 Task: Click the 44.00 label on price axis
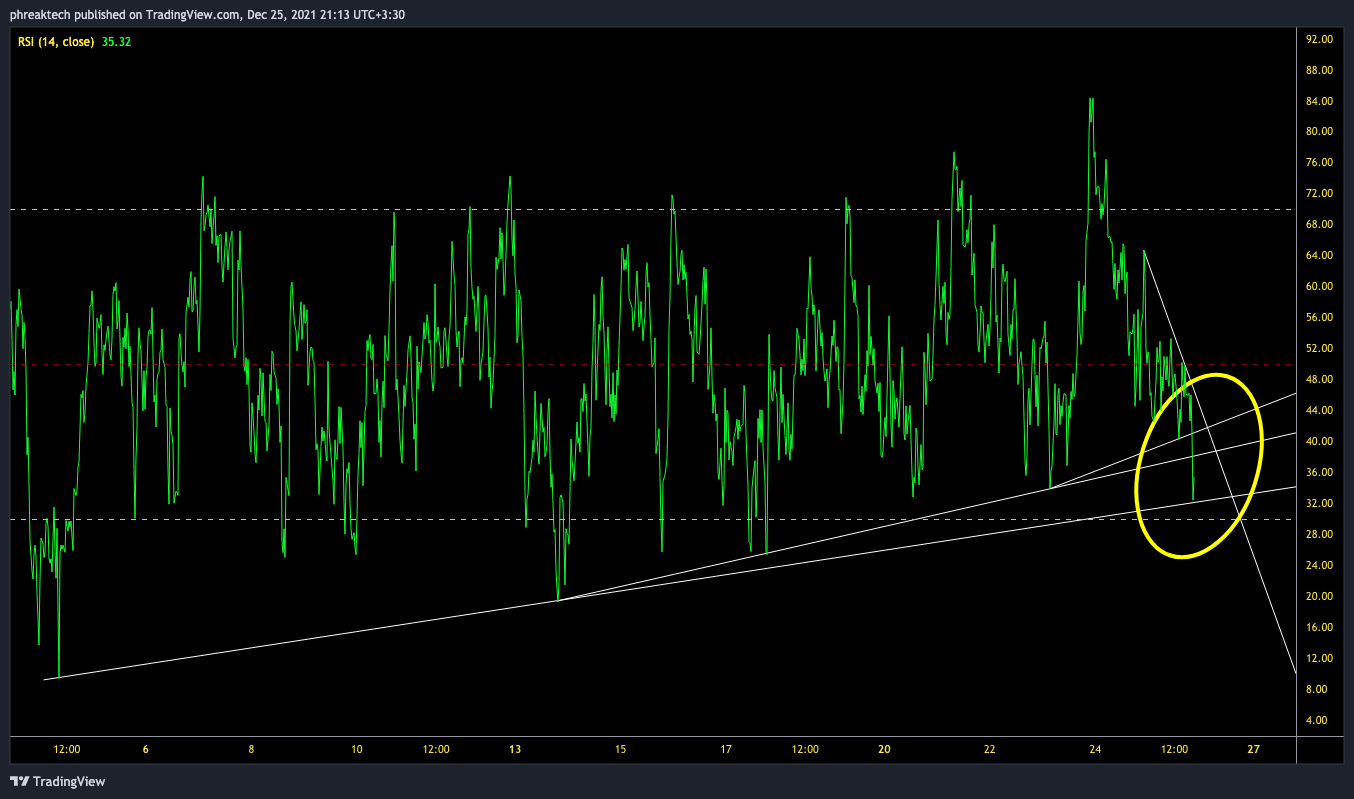(x=1320, y=410)
